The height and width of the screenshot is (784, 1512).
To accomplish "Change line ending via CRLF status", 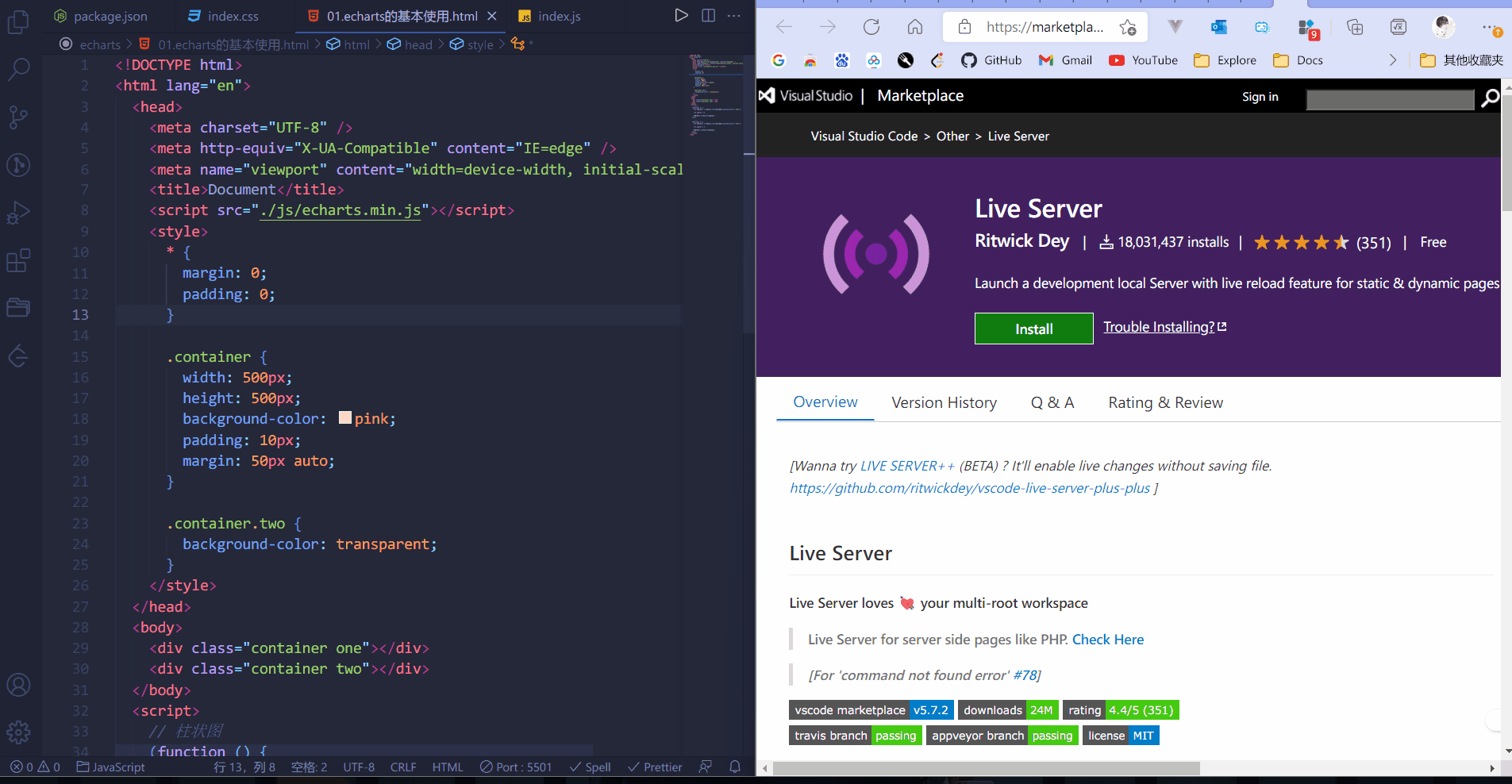I will [403, 767].
